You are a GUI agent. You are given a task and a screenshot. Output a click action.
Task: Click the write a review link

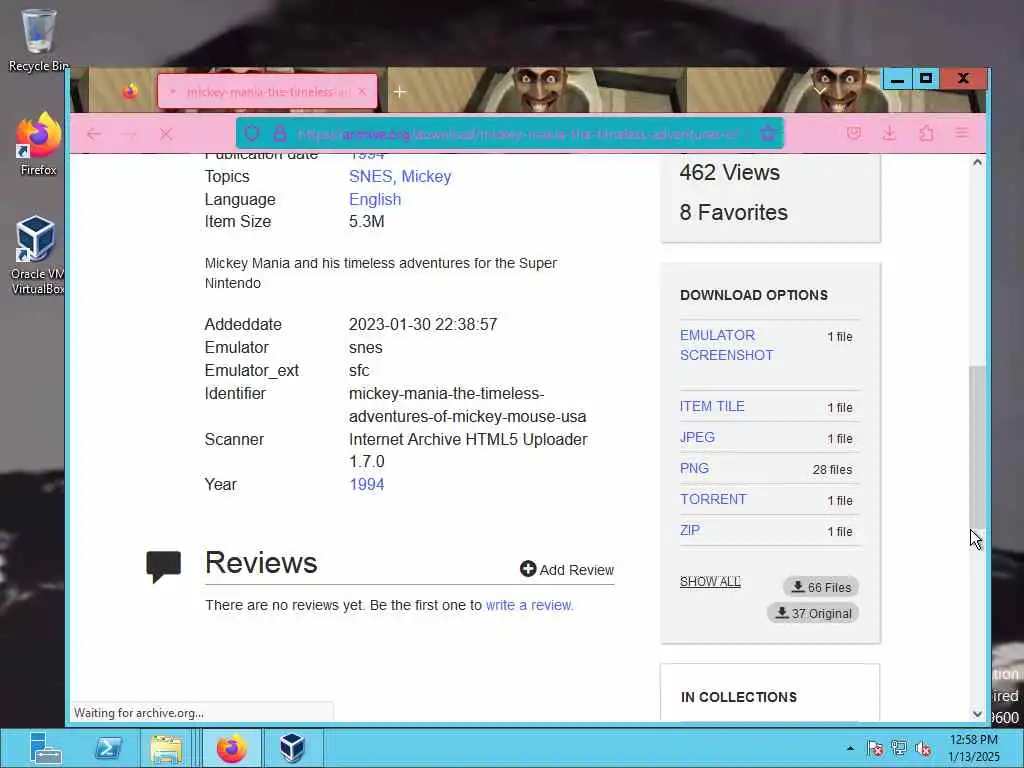click(x=529, y=605)
